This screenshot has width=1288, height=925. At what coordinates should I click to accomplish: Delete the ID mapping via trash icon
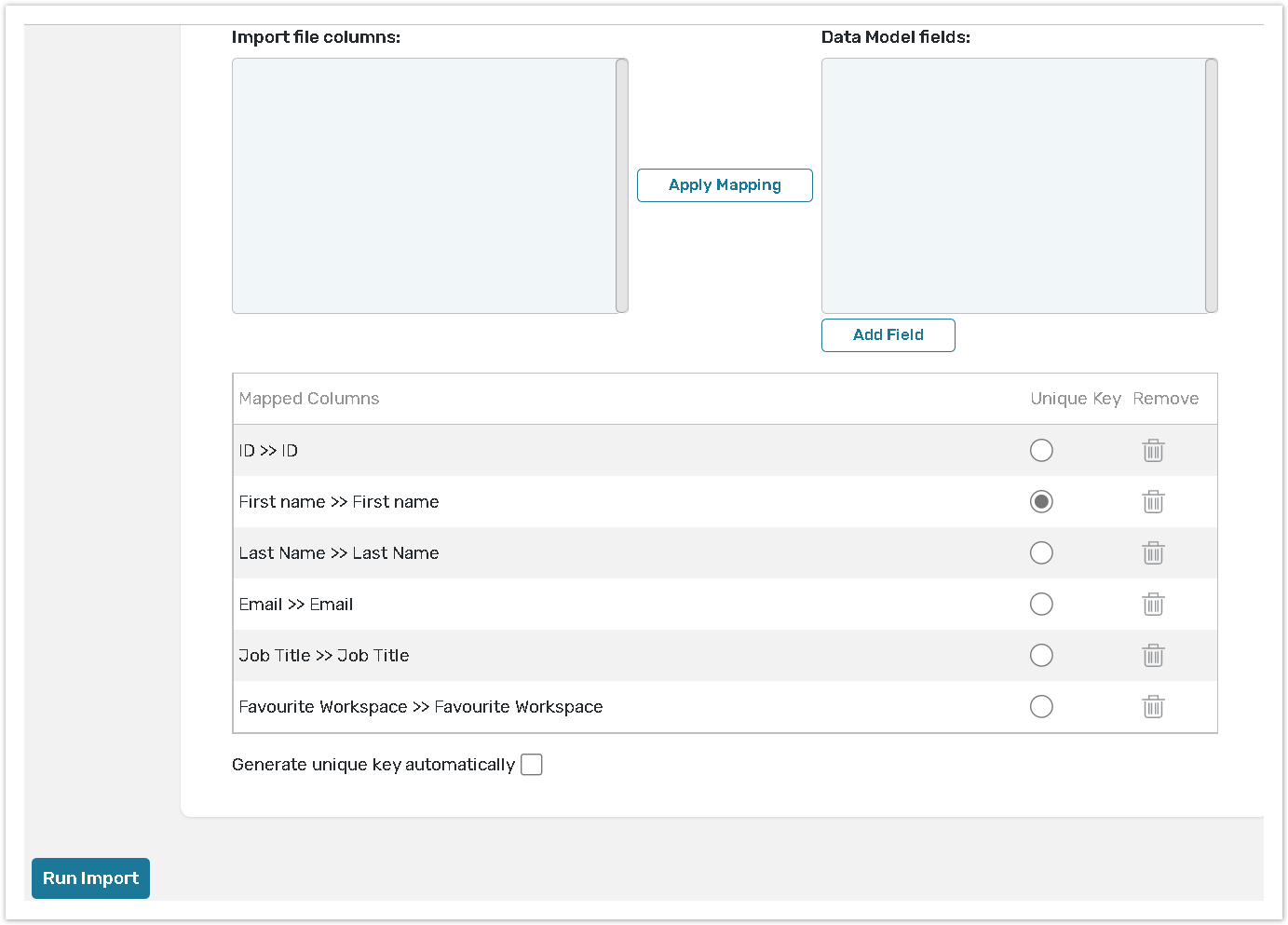(x=1153, y=451)
